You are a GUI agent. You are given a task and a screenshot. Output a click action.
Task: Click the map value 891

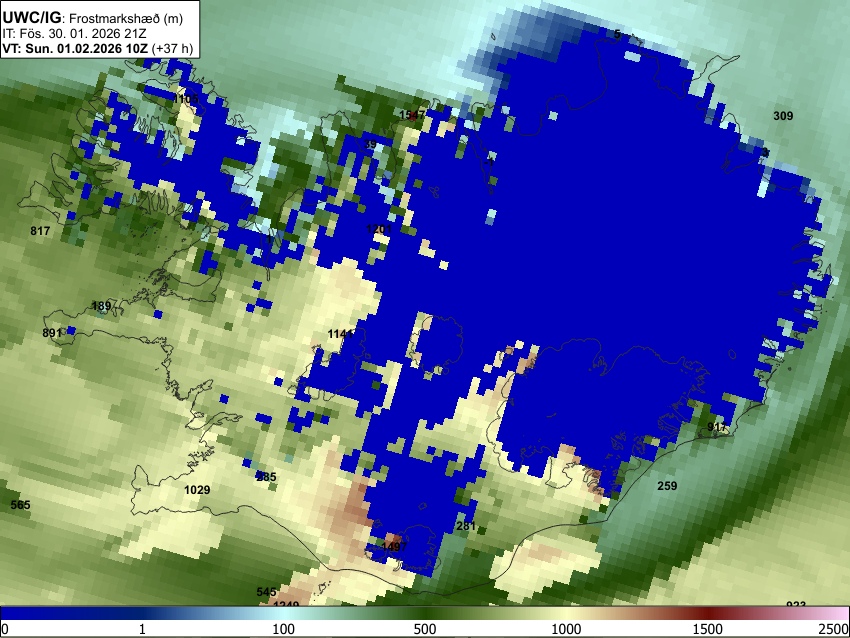pyautogui.click(x=52, y=333)
